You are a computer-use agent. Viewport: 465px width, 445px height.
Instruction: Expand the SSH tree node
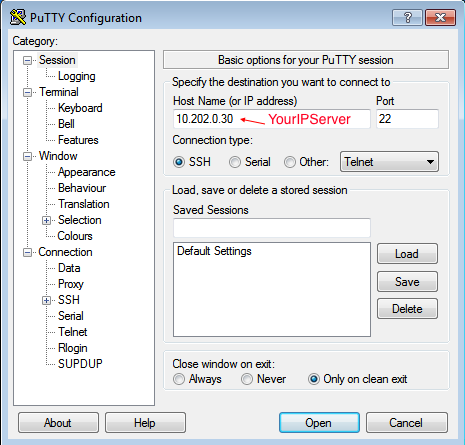[x=46, y=300]
